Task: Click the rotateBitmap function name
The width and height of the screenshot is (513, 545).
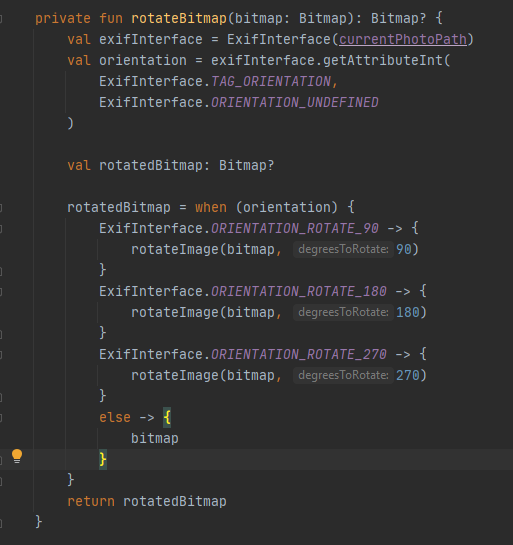Action: pos(179,18)
